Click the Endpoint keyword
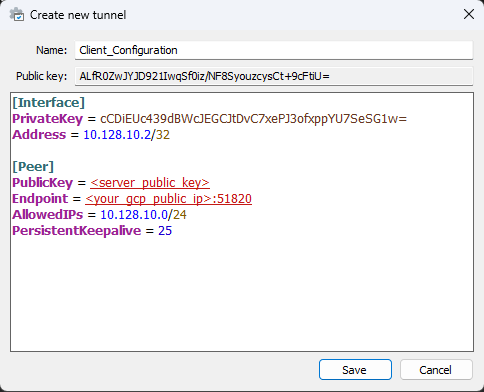Screen dimensions: 484x392 (x=40, y=199)
